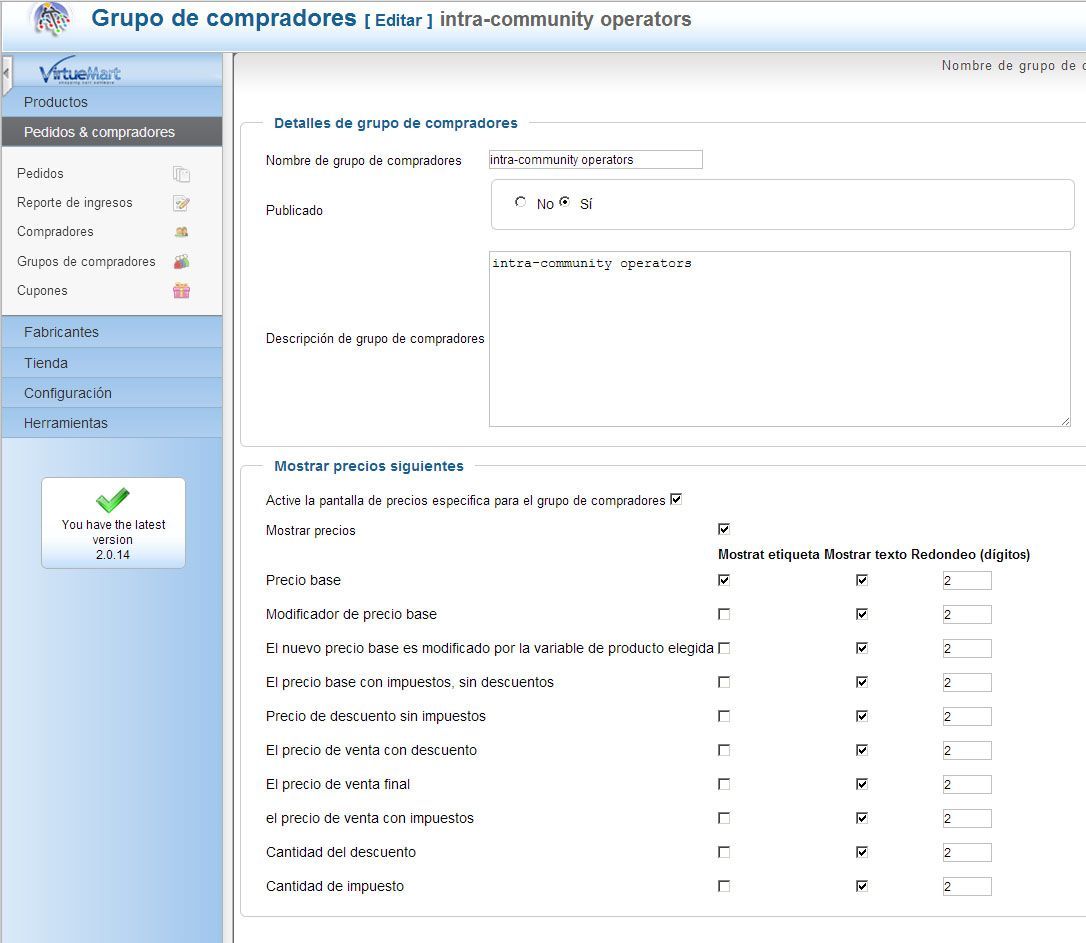1086x943 pixels.
Task: Click the Grupos de compradores icon
Action: 181,262
